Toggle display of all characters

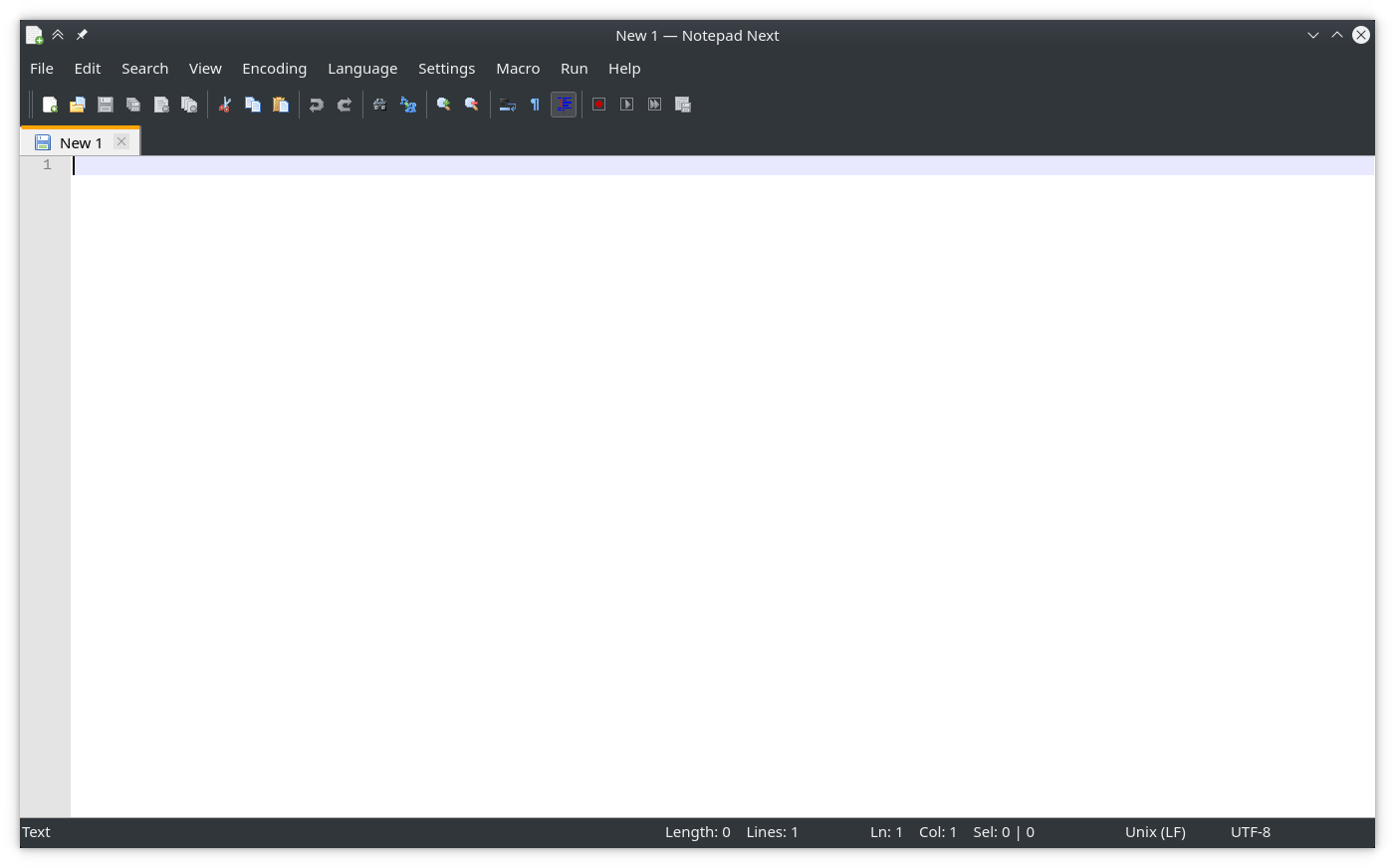(x=535, y=104)
